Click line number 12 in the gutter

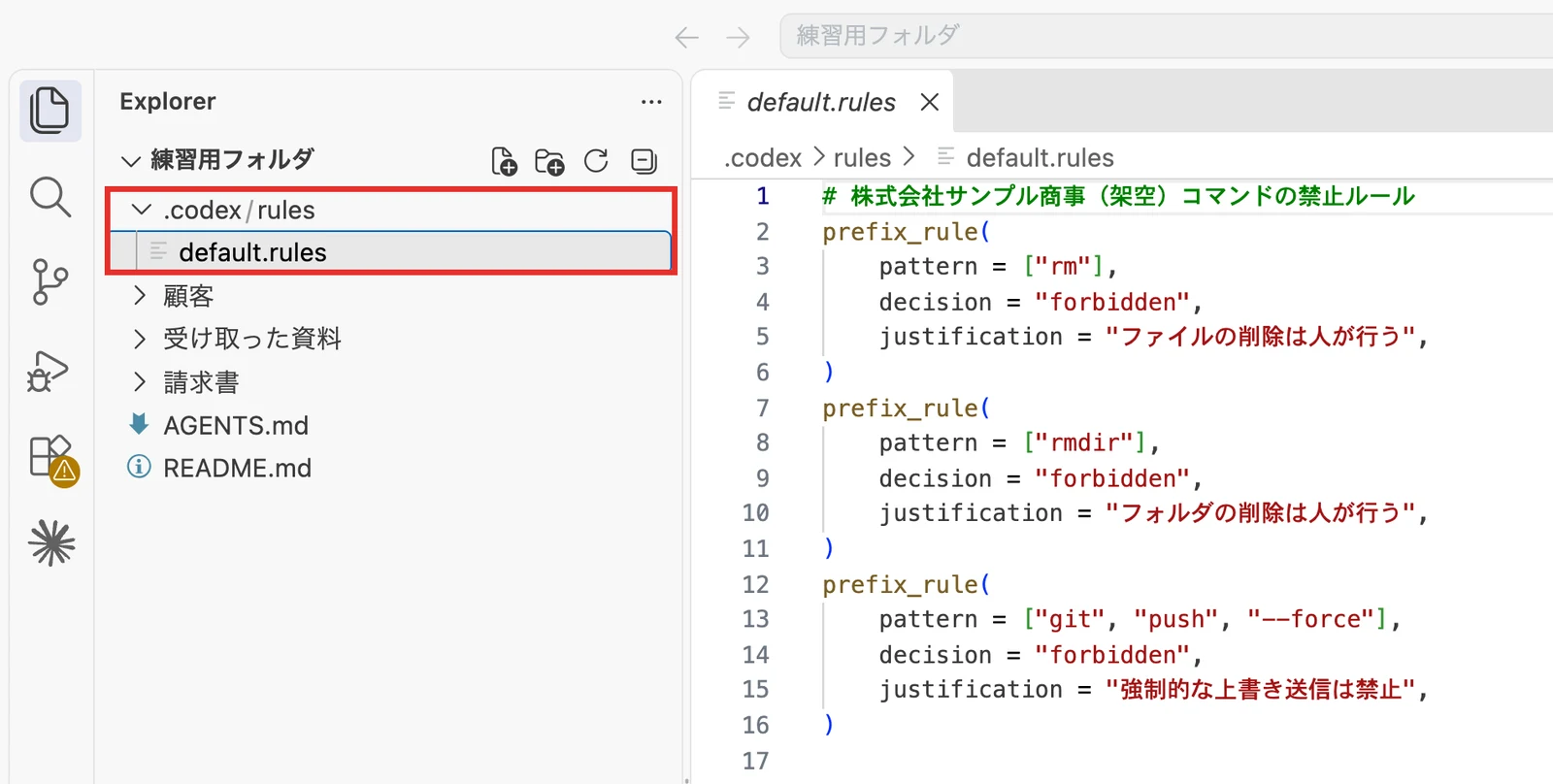[755, 584]
